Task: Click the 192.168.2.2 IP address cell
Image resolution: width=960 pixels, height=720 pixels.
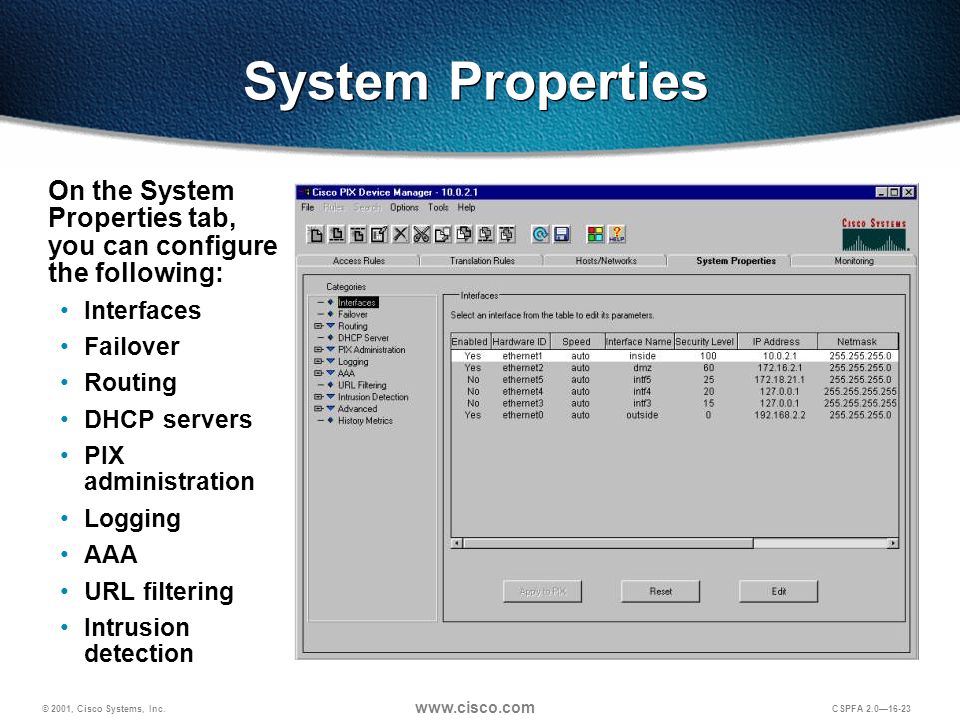Action: coord(779,415)
